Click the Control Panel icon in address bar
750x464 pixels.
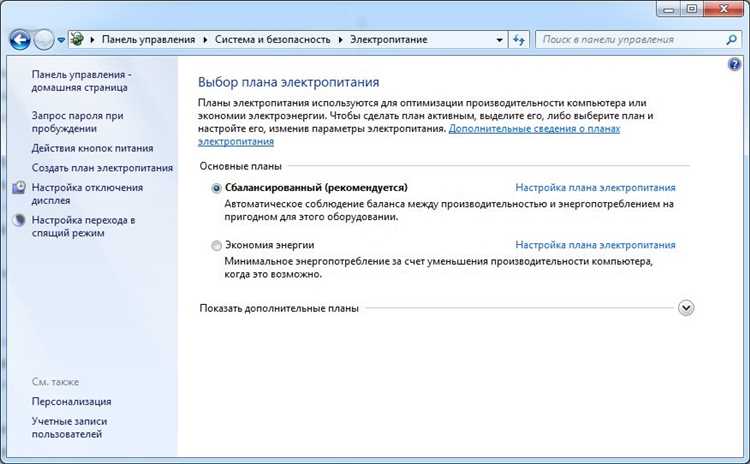[x=77, y=39]
